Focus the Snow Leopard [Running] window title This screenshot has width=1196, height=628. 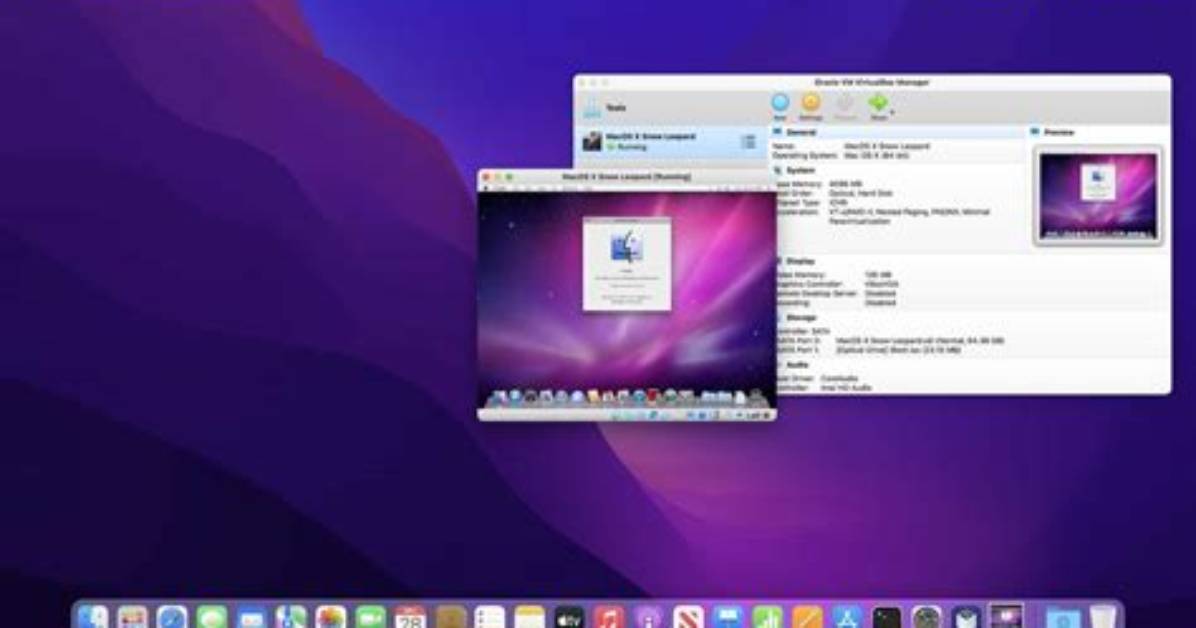(626, 177)
